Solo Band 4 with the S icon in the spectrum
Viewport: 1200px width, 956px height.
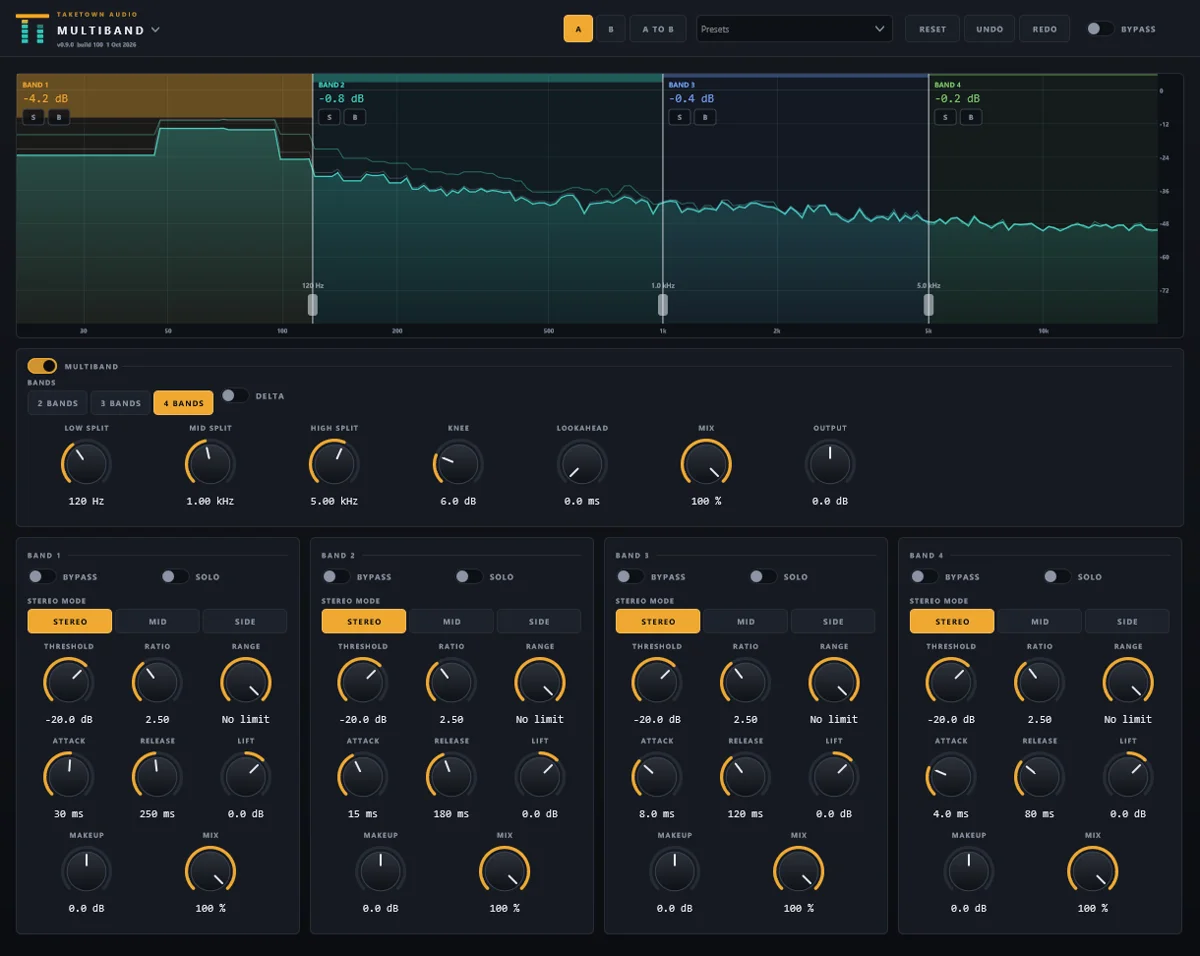tap(946, 117)
